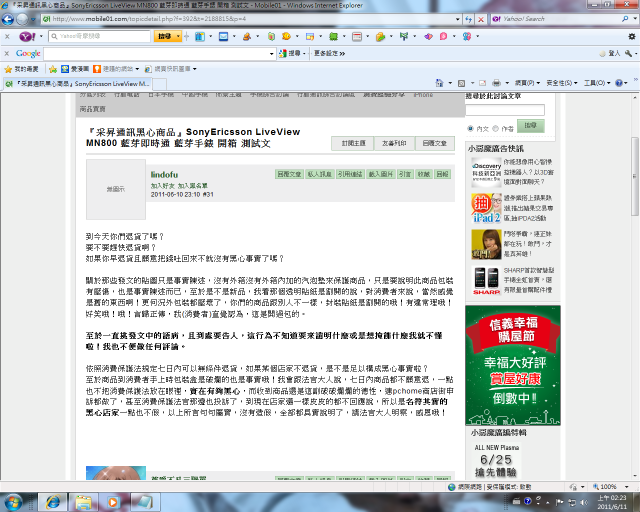The width and height of the screenshot is (640, 512).
Task: Click the red Stop icon beside the address bar
Action: [481, 19]
